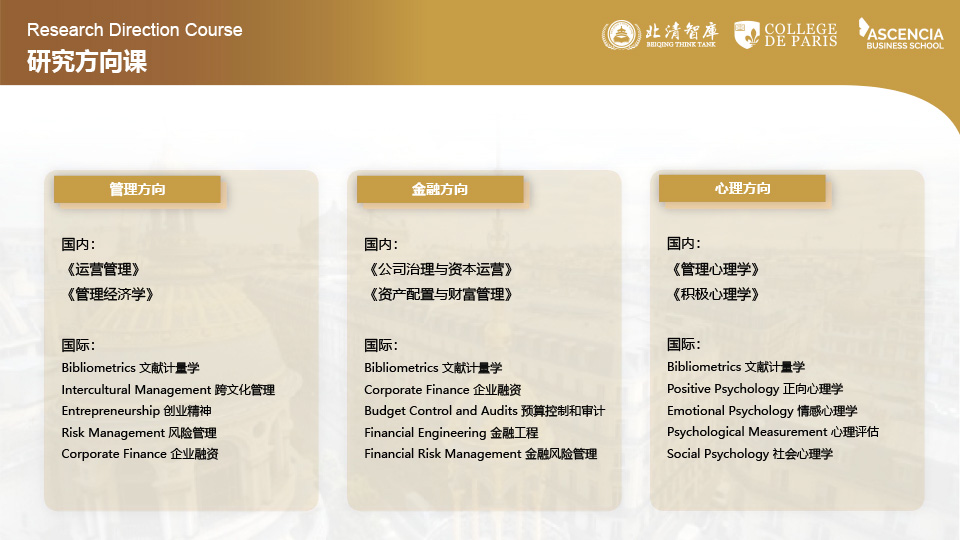The image size is (960, 540).
Task: Click Intercultural Management 跨文化管理 item
Action: (x=168, y=390)
